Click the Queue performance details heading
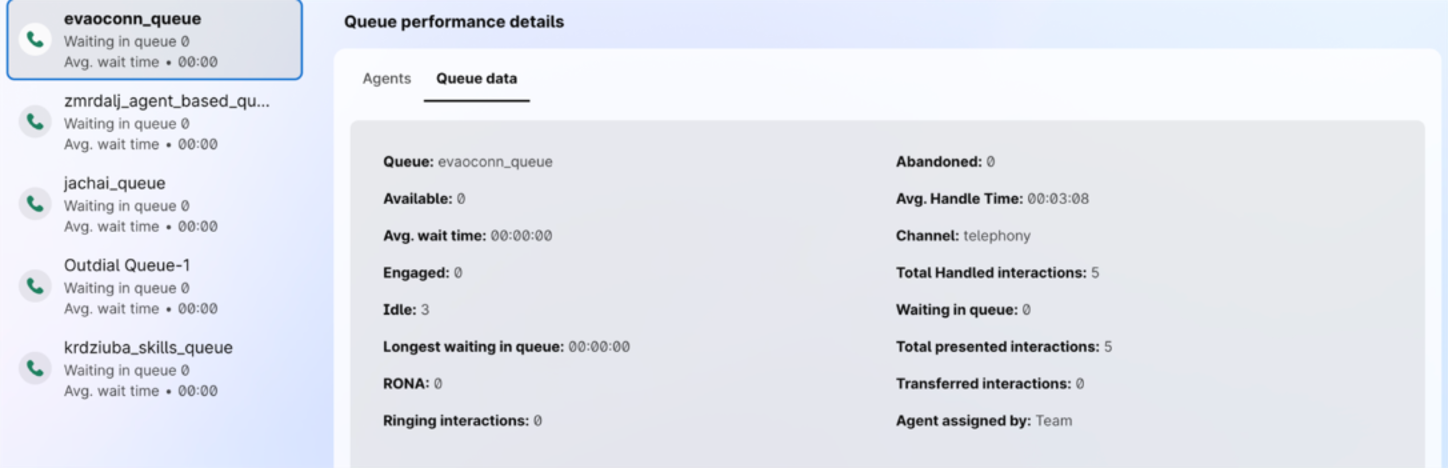The height and width of the screenshot is (468, 1448). pyautogui.click(x=454, y=21)
